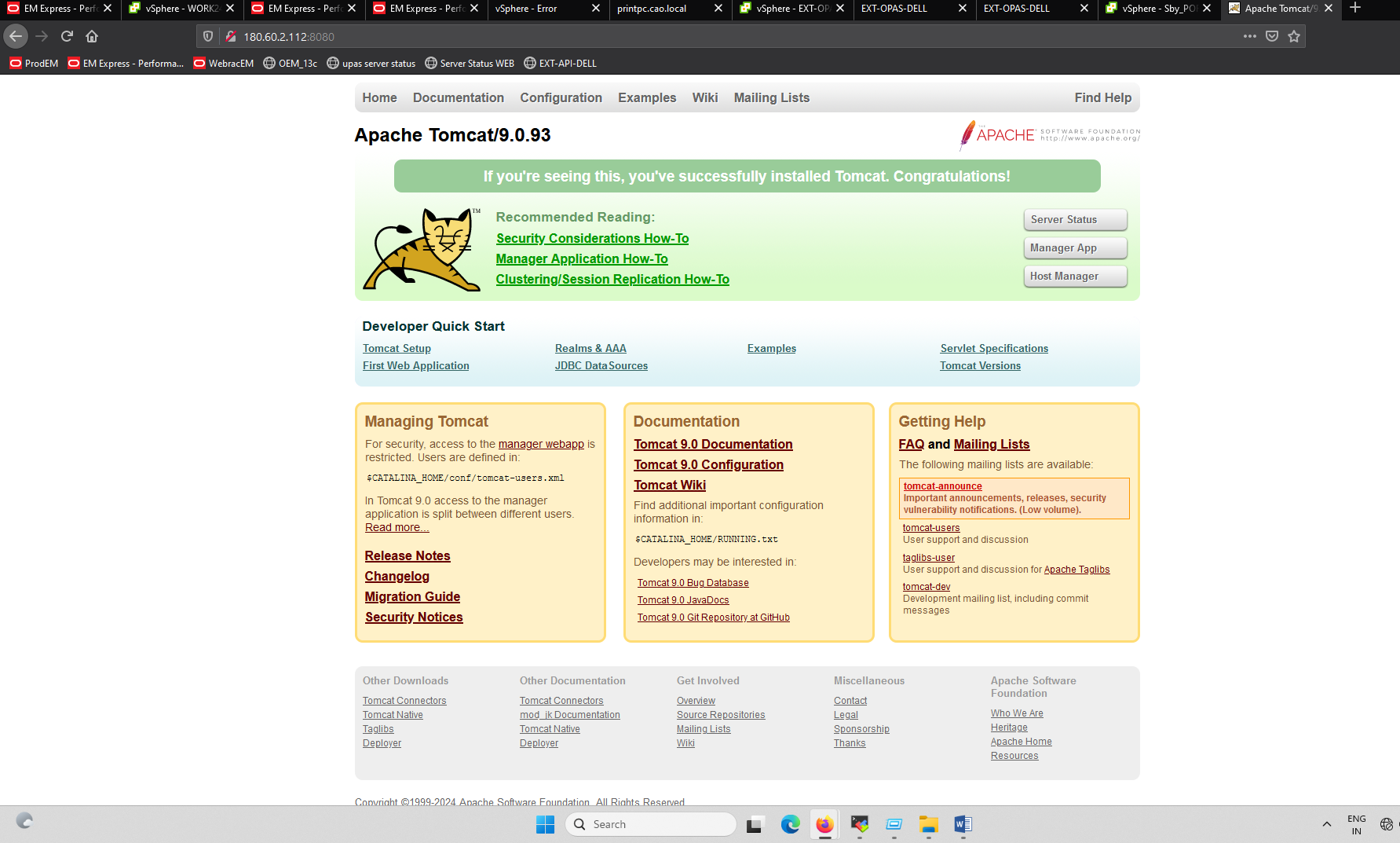Open the page actions three-dots menu
The image size is (1400, 843).
[1249, 36]
